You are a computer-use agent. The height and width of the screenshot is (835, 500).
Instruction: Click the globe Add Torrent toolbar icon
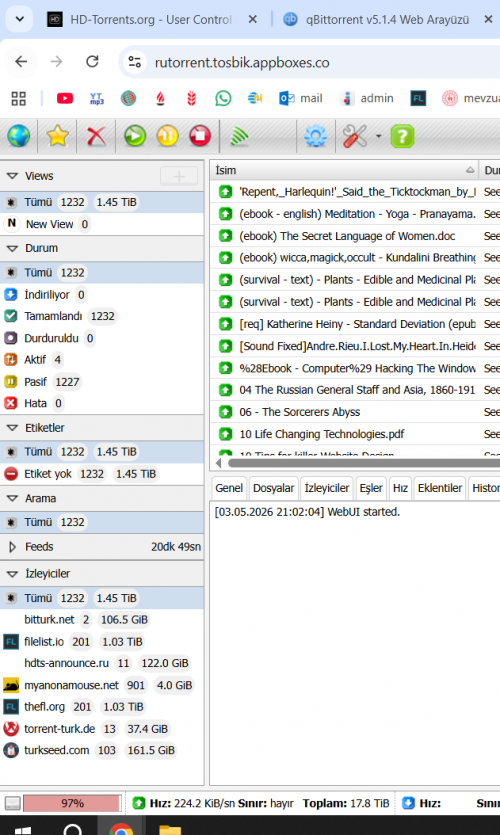[19, 137]
